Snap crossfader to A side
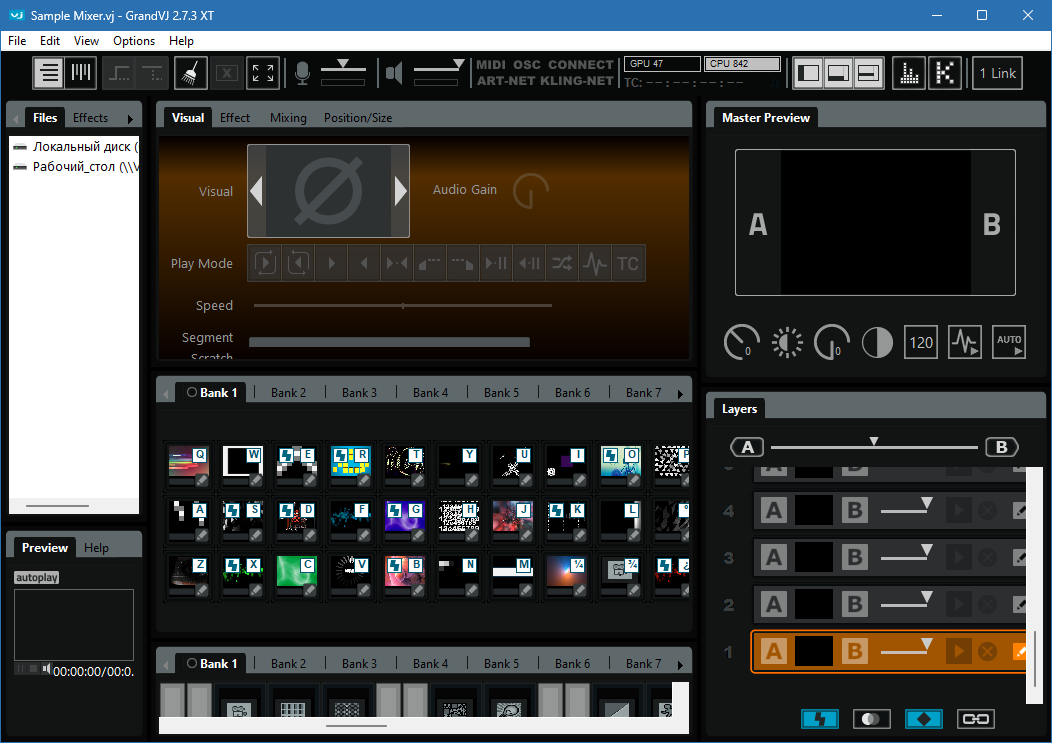This screenshot has width=1052, height=743. tap(747, 447)
